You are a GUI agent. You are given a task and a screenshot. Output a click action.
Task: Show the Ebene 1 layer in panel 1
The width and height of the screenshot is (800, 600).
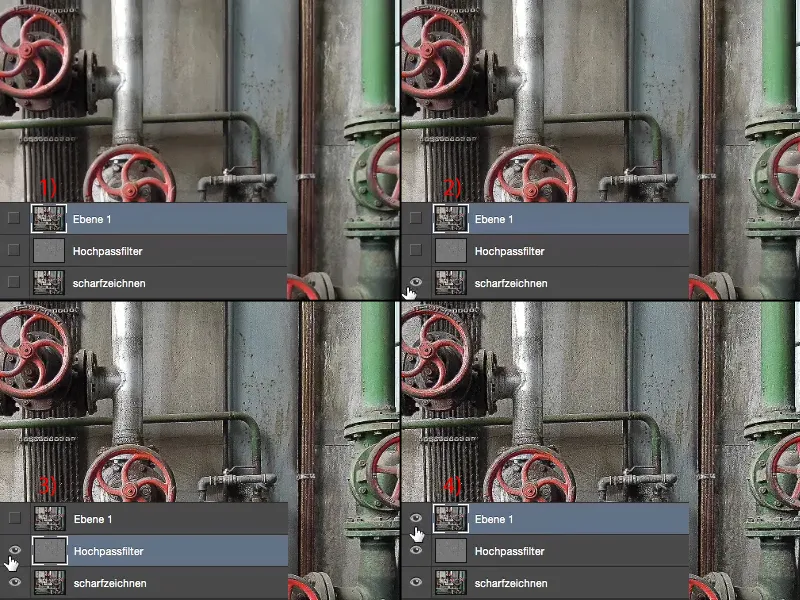coord(14,218)
